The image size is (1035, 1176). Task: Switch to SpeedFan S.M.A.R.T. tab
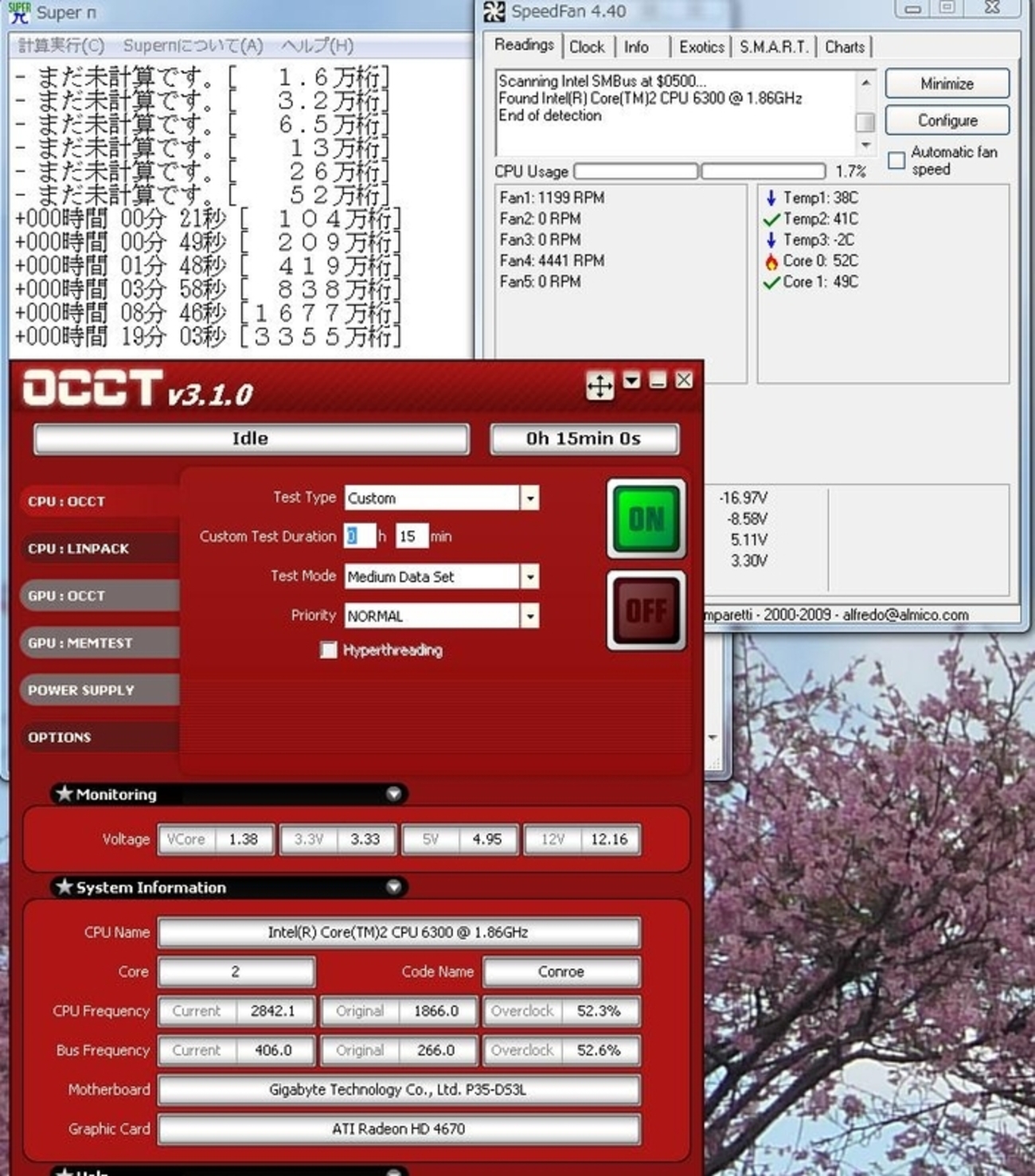click(x=774, y=47)
